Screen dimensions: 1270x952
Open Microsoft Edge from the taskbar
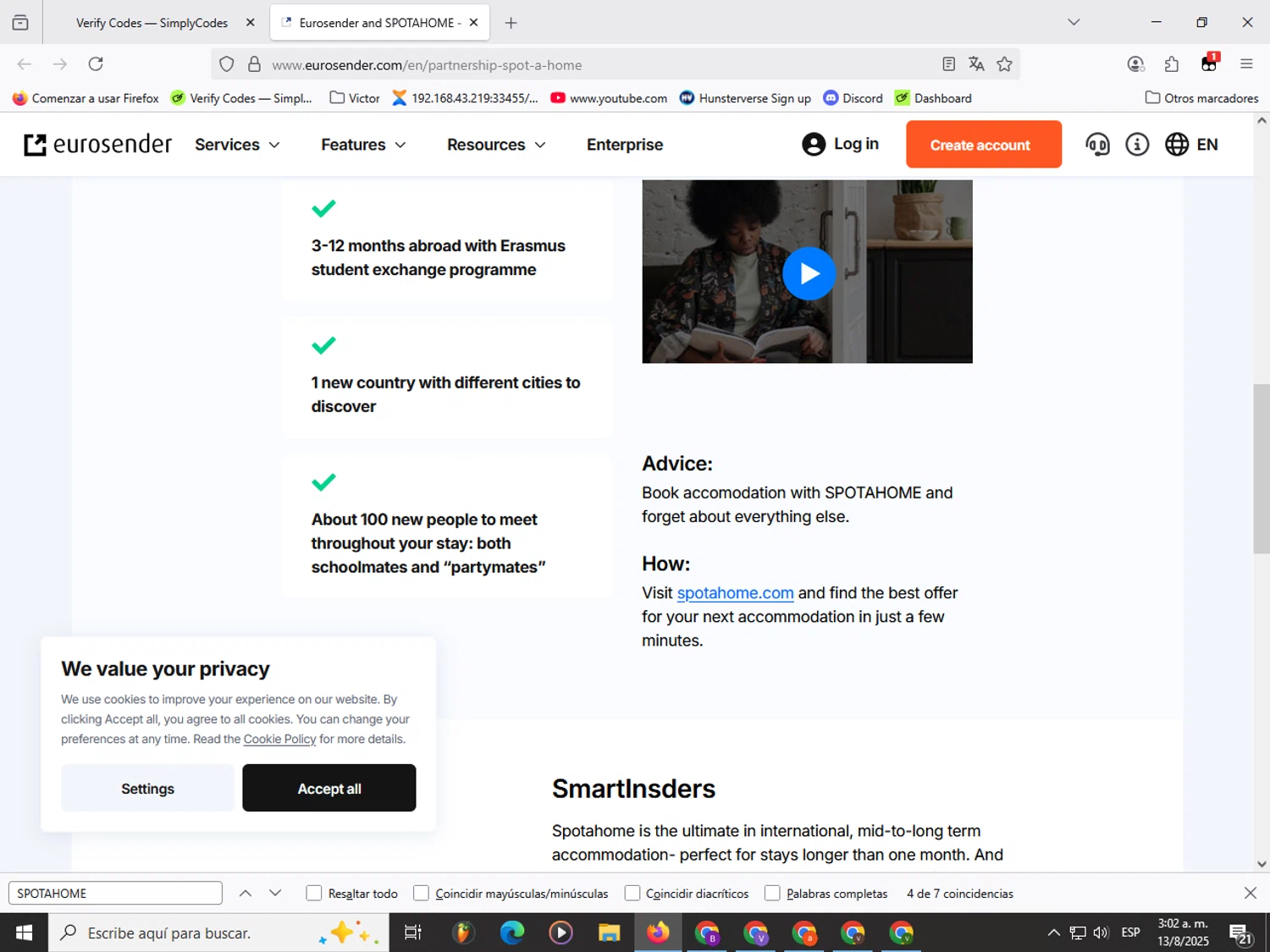[512, 933]
